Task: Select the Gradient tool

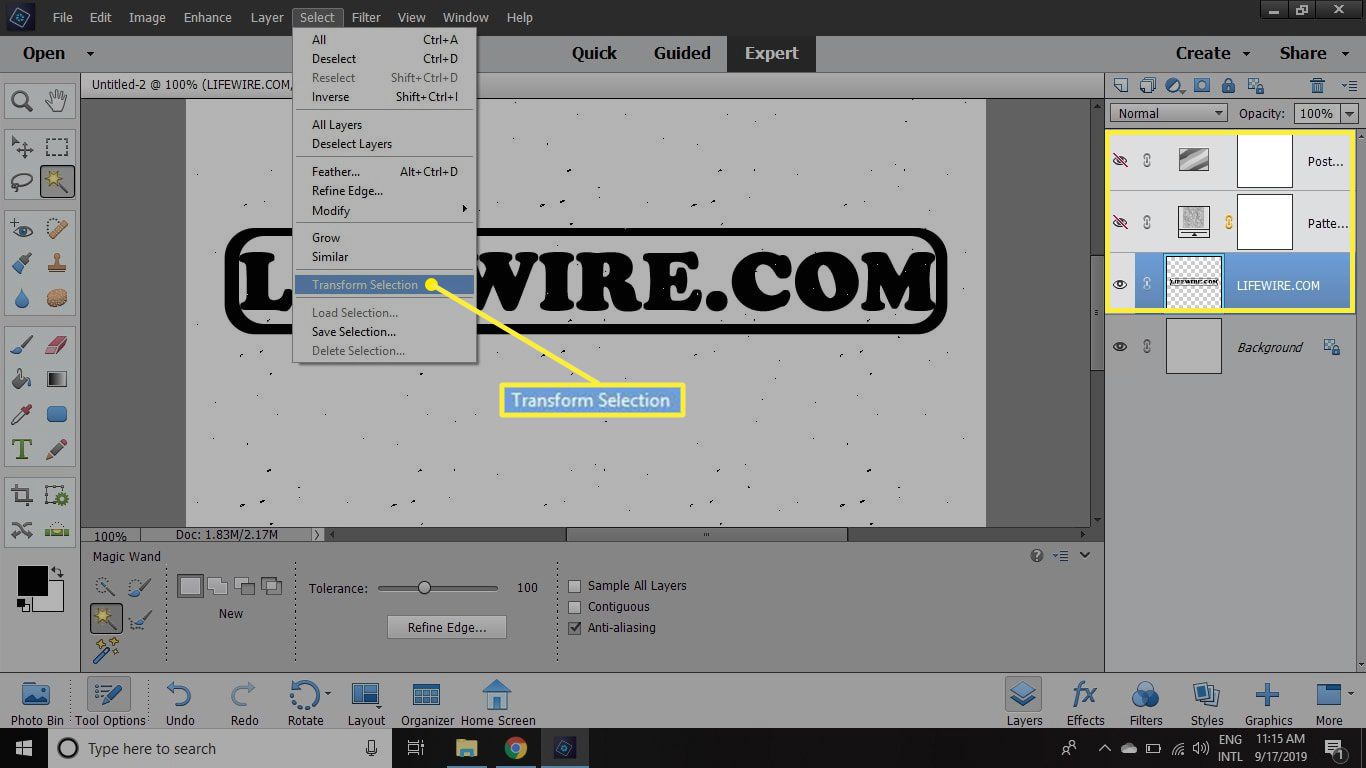Action: click(x=57, y=380)
